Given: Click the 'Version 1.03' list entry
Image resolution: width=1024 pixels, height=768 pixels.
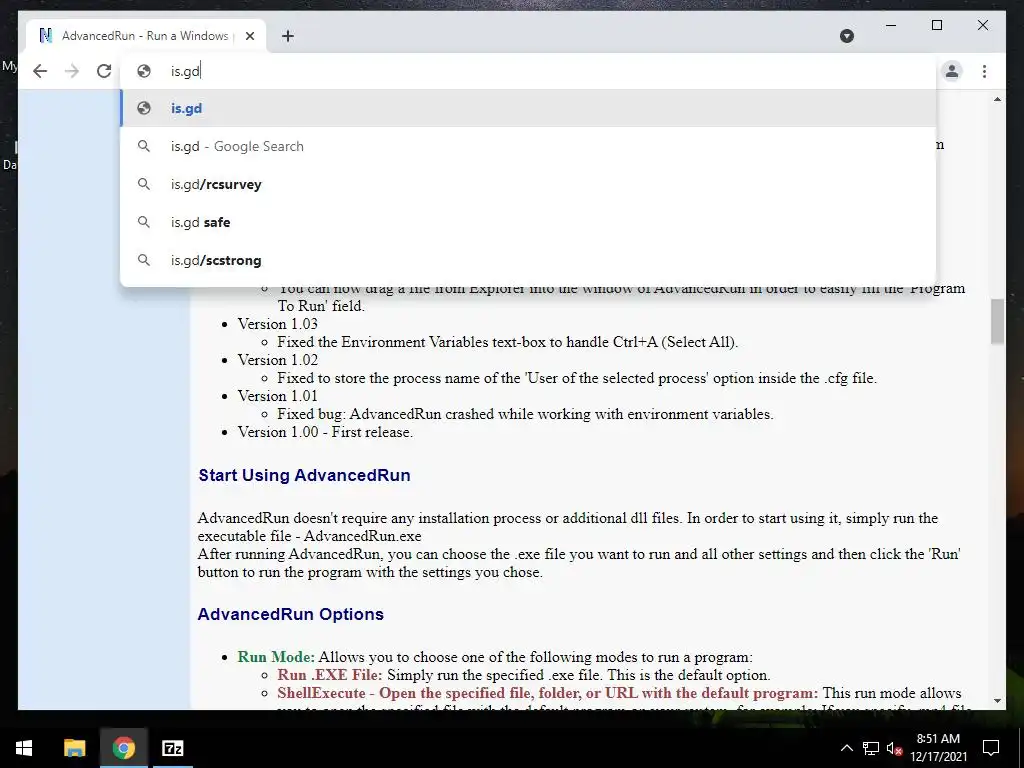Looking at the screenshot, I should click(x=278, y=324).
